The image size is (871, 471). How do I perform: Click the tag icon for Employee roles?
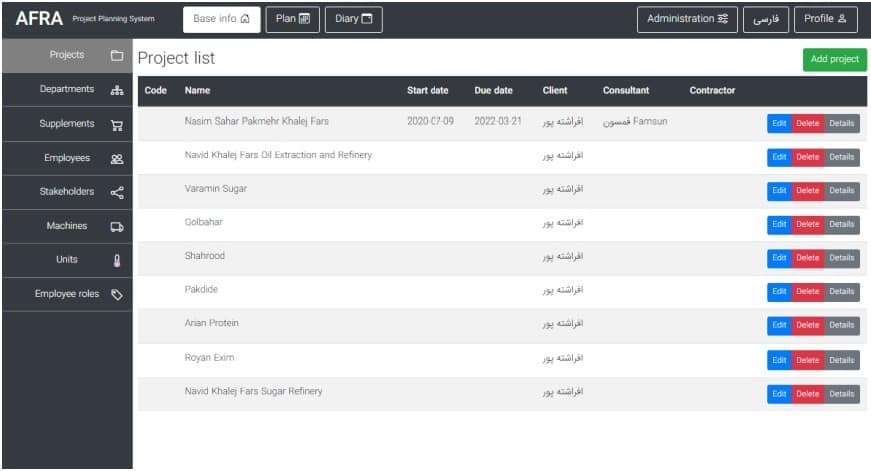tap(116, 294)
